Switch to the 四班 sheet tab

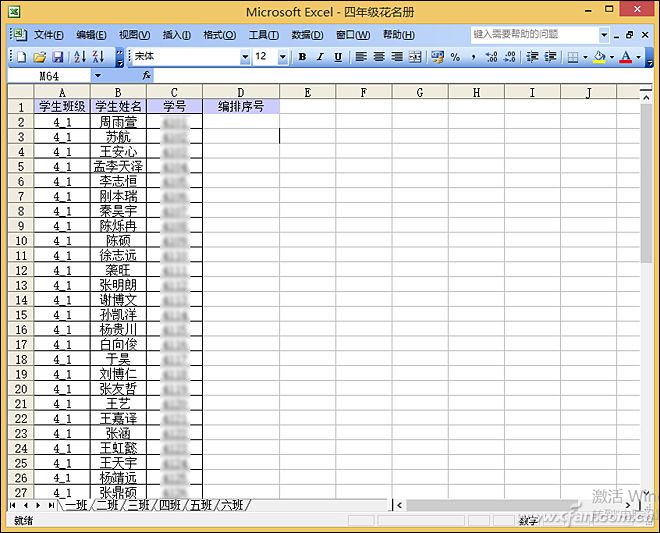pyautogui.click(x=170, y=505)
